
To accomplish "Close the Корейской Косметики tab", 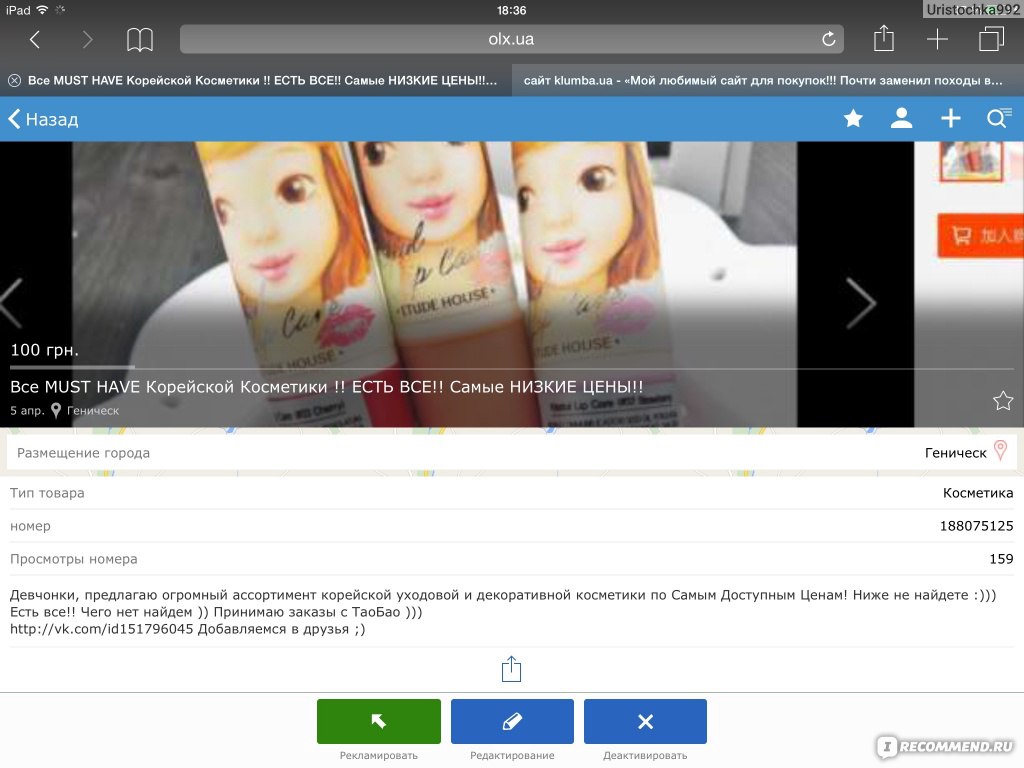I will click(x=14, y=80).
